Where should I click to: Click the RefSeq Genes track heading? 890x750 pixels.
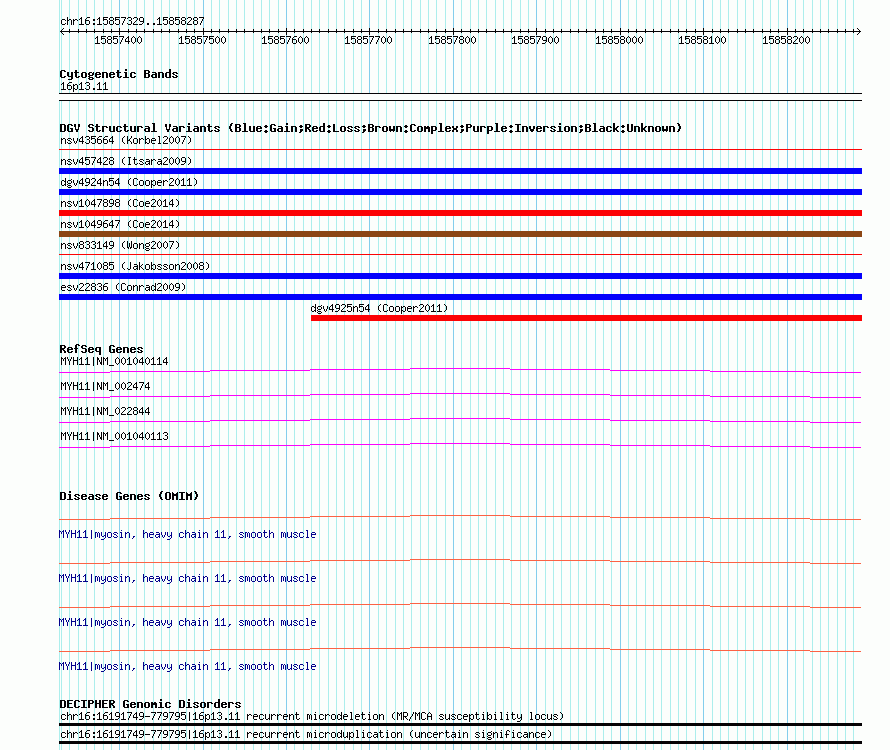[x=101, y=349]
